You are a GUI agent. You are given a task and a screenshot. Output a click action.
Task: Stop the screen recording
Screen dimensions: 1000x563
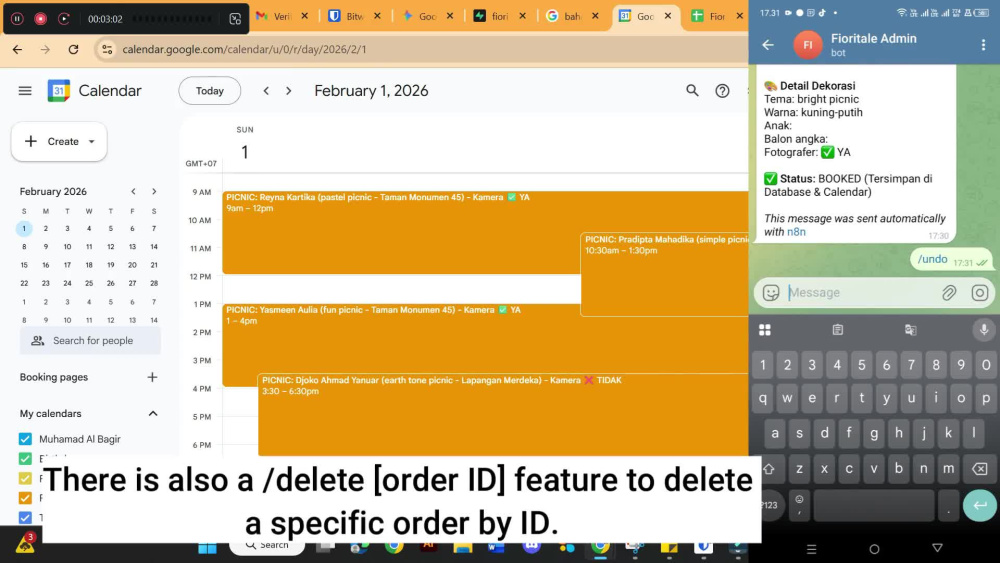pyautogui.click(x=40, y=18)
